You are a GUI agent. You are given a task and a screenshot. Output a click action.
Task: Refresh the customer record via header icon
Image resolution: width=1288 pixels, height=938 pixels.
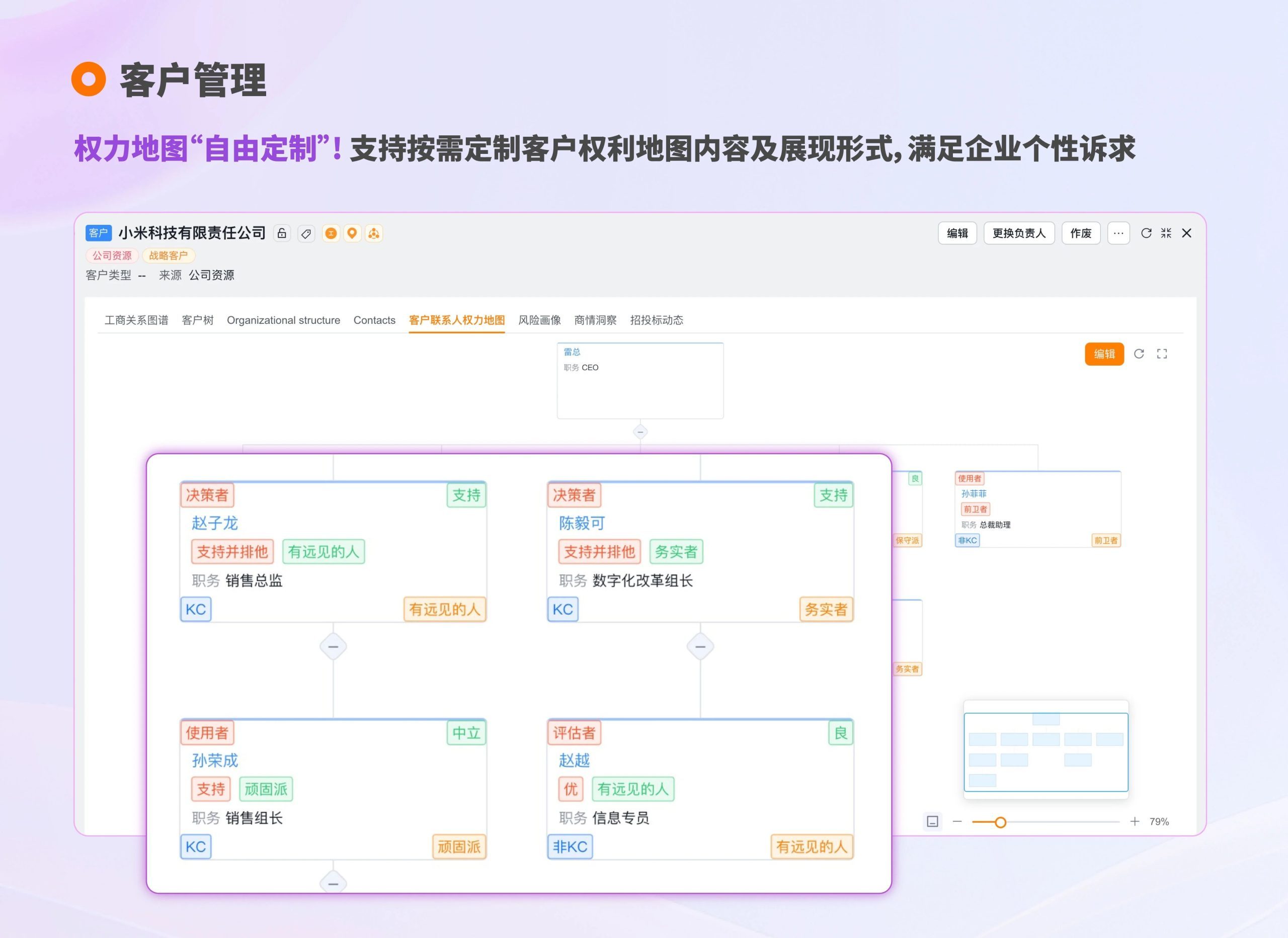click(1146, 233)
